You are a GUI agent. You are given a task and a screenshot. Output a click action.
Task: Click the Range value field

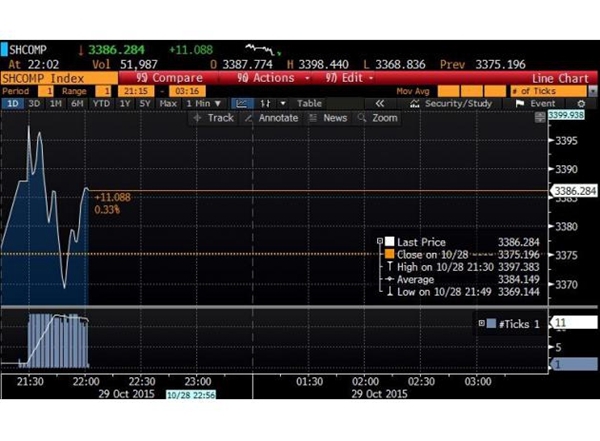(x=103, y=91)
